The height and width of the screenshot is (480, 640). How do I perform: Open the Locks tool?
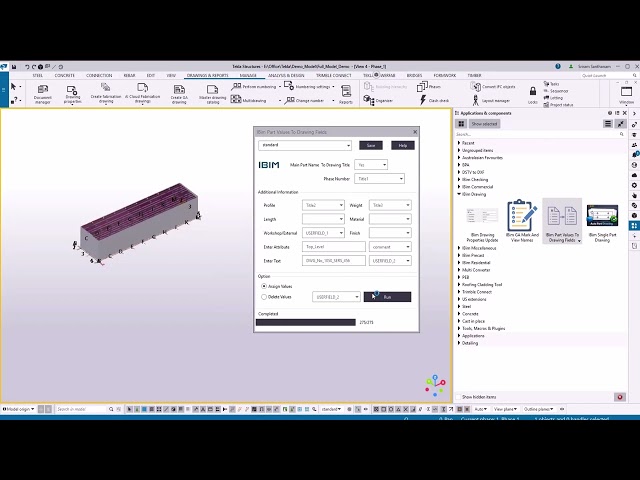[x=533, y=95]
